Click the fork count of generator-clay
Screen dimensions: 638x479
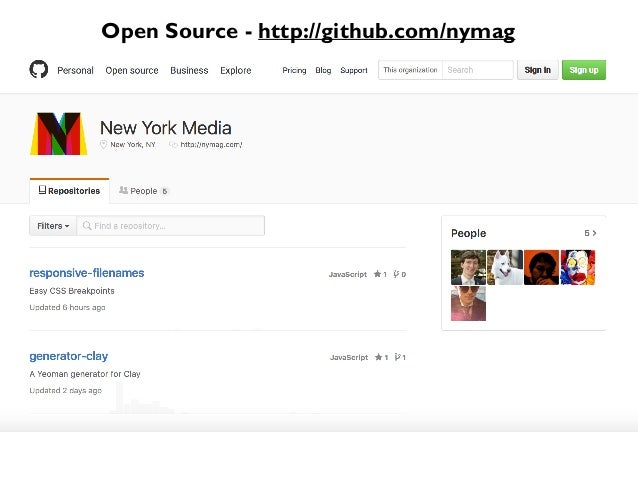coord(400,357)
